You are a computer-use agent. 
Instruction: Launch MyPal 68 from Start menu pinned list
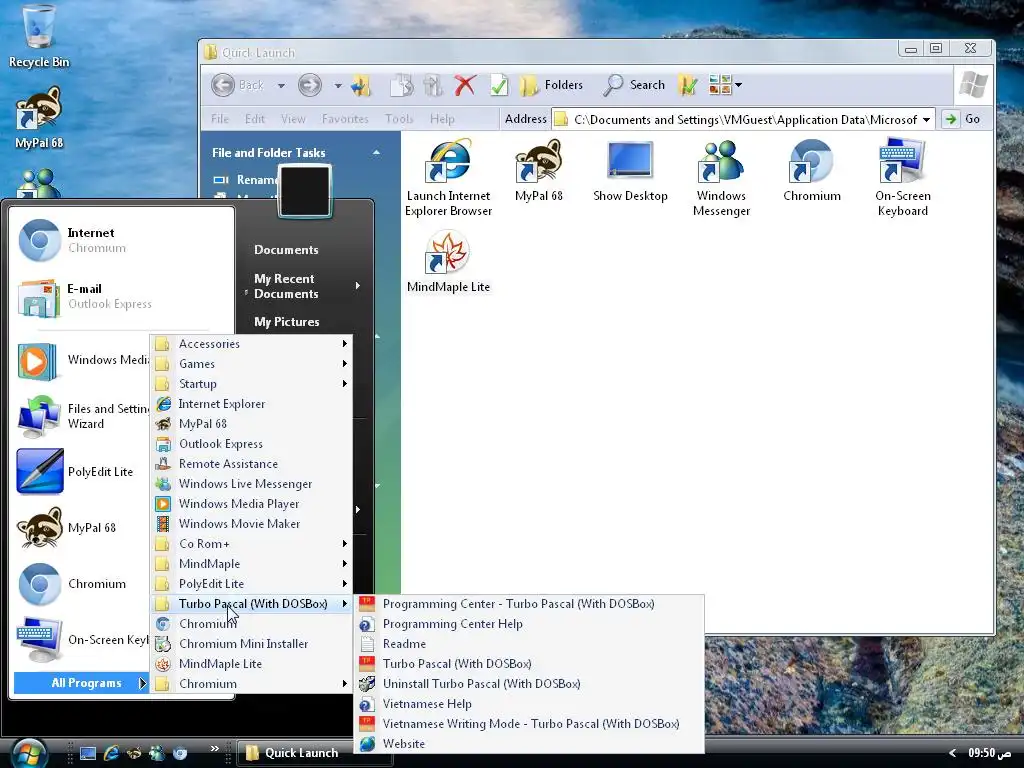click(x=82, y=528)
